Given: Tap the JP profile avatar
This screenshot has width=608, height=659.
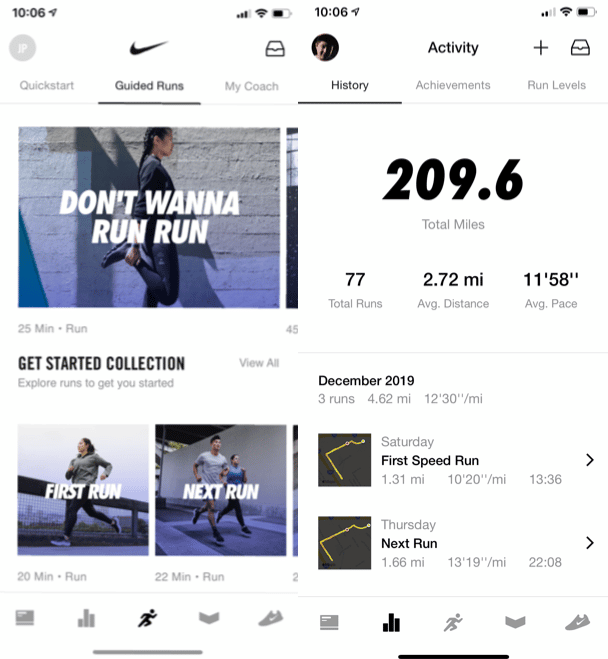Looking at the screenshot, I should point(22,48).
